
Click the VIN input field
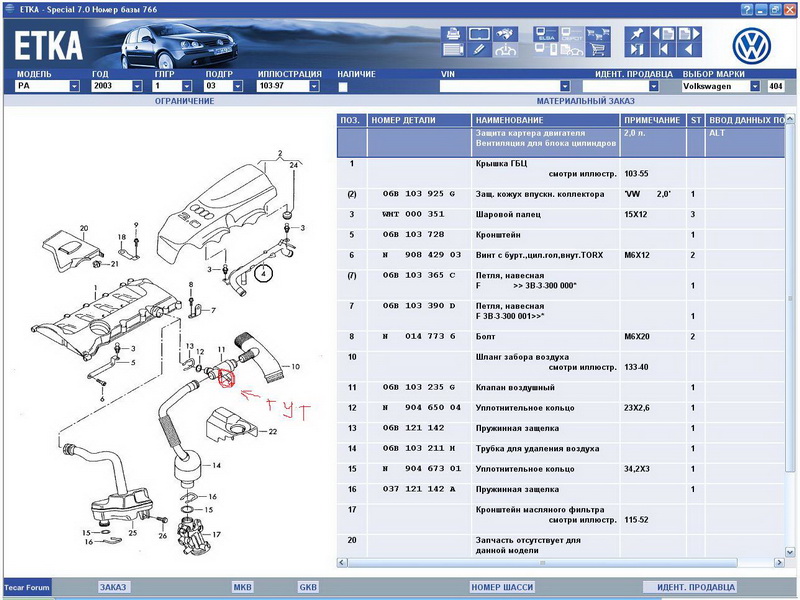point(500,86)
